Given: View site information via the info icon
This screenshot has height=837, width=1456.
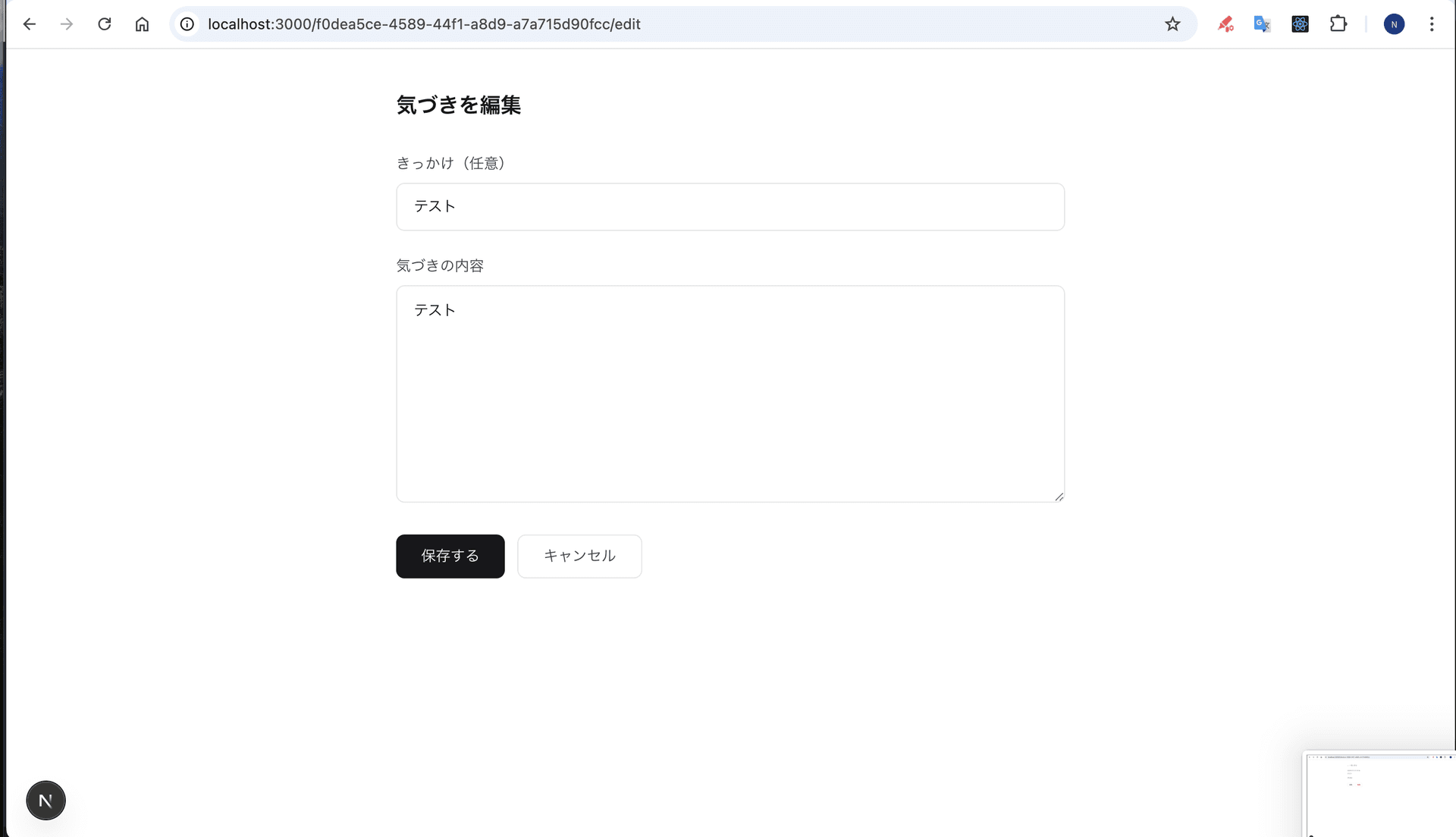Looking at the screenshot, I should click(x=187, y=24).
